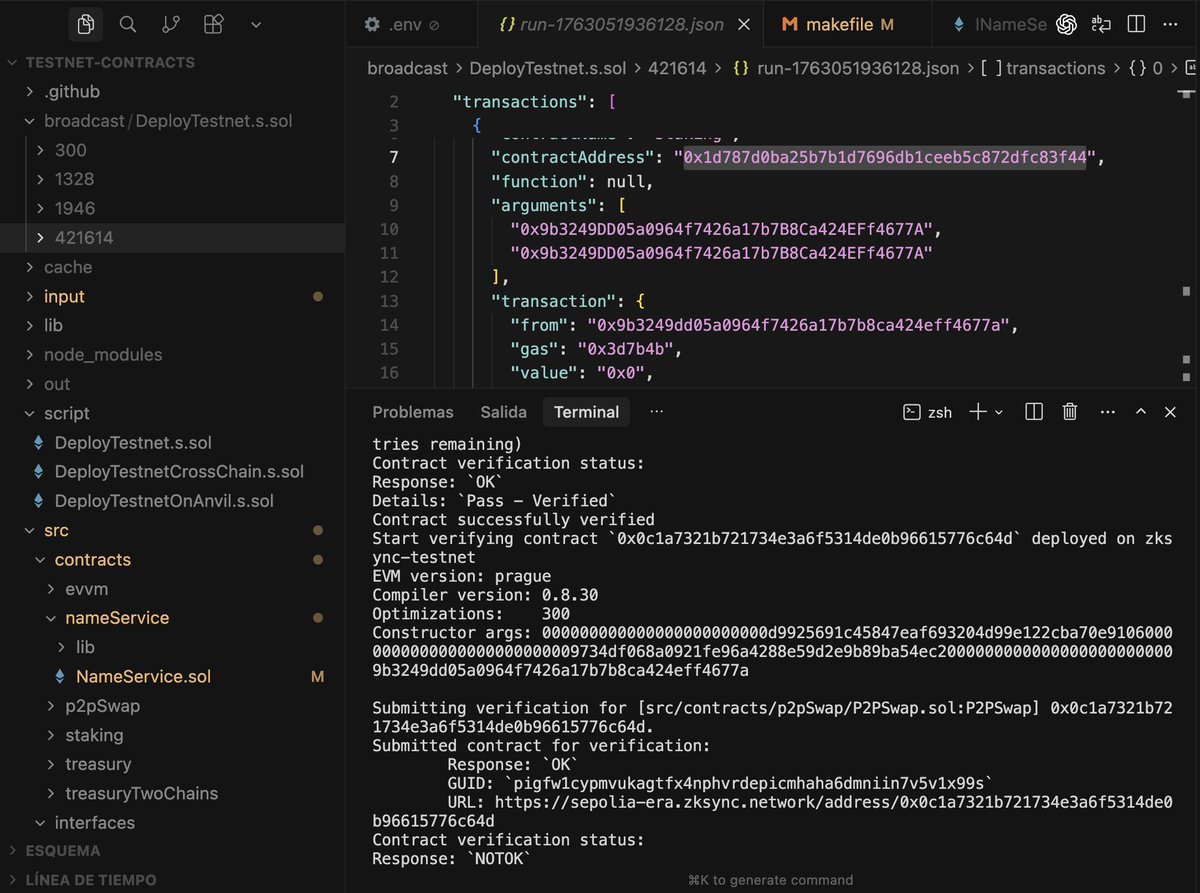Open the Source Control view icon

[171, 24]
